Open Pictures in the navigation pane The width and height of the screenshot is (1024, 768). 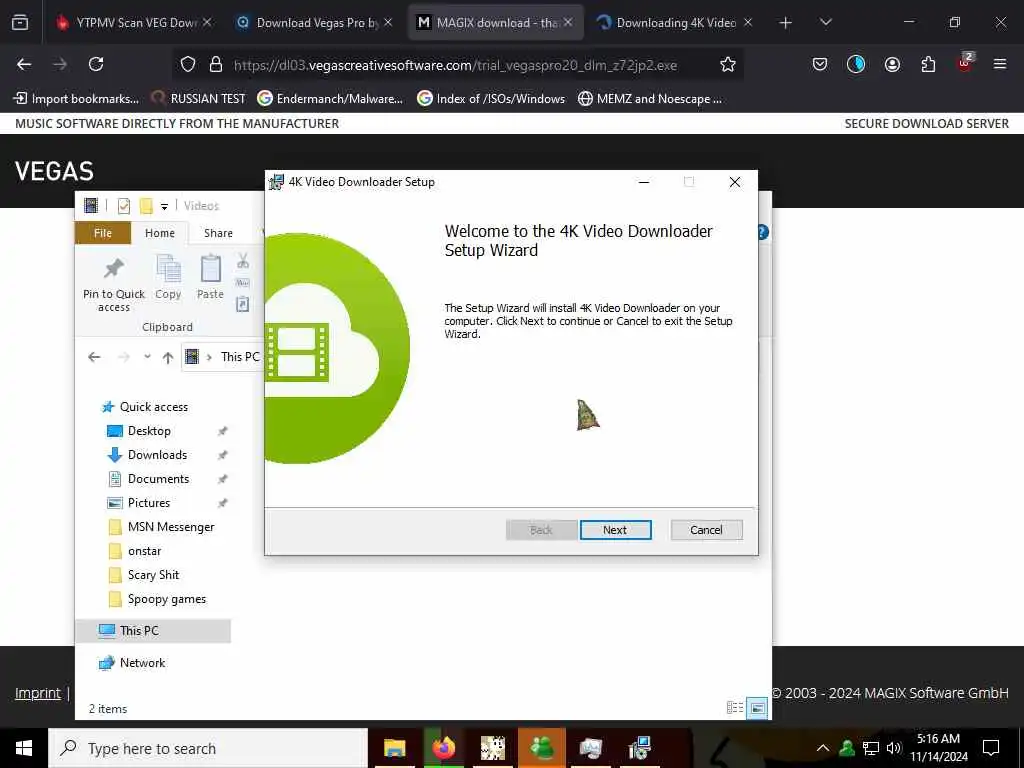coord(138,503)
